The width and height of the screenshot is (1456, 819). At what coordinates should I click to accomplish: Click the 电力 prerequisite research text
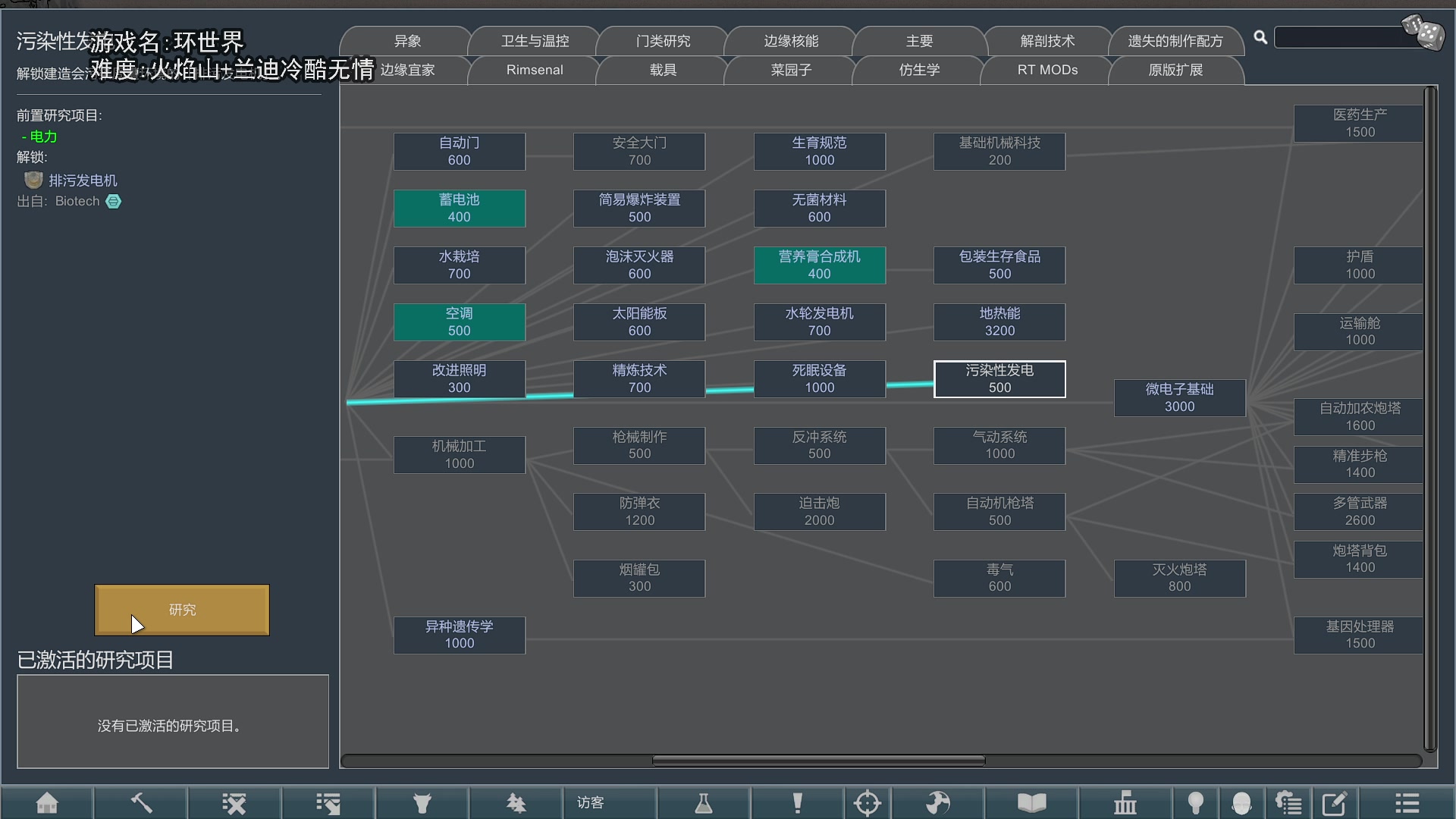pyautogui.click(x=43, y=136)
